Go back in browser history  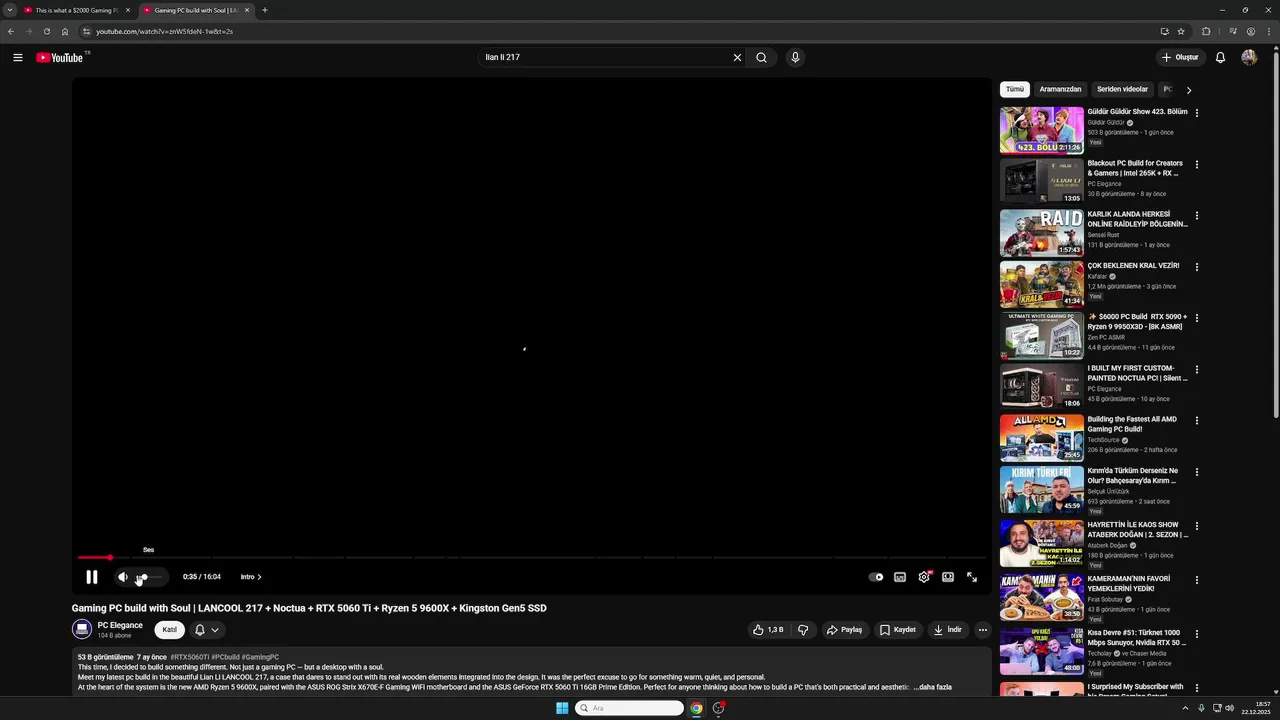pyautogui.click(x=11, y=31)
